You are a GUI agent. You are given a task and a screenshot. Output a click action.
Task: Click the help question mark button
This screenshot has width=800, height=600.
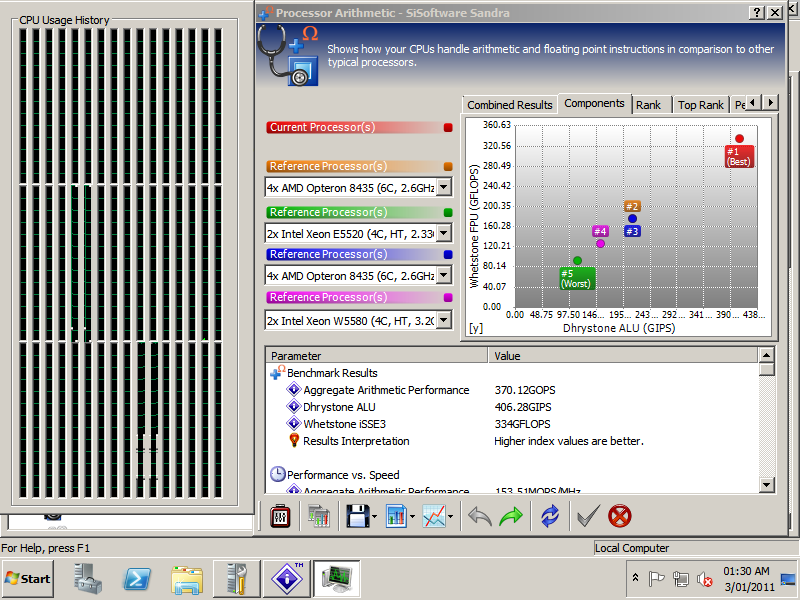tap(757, 12)
